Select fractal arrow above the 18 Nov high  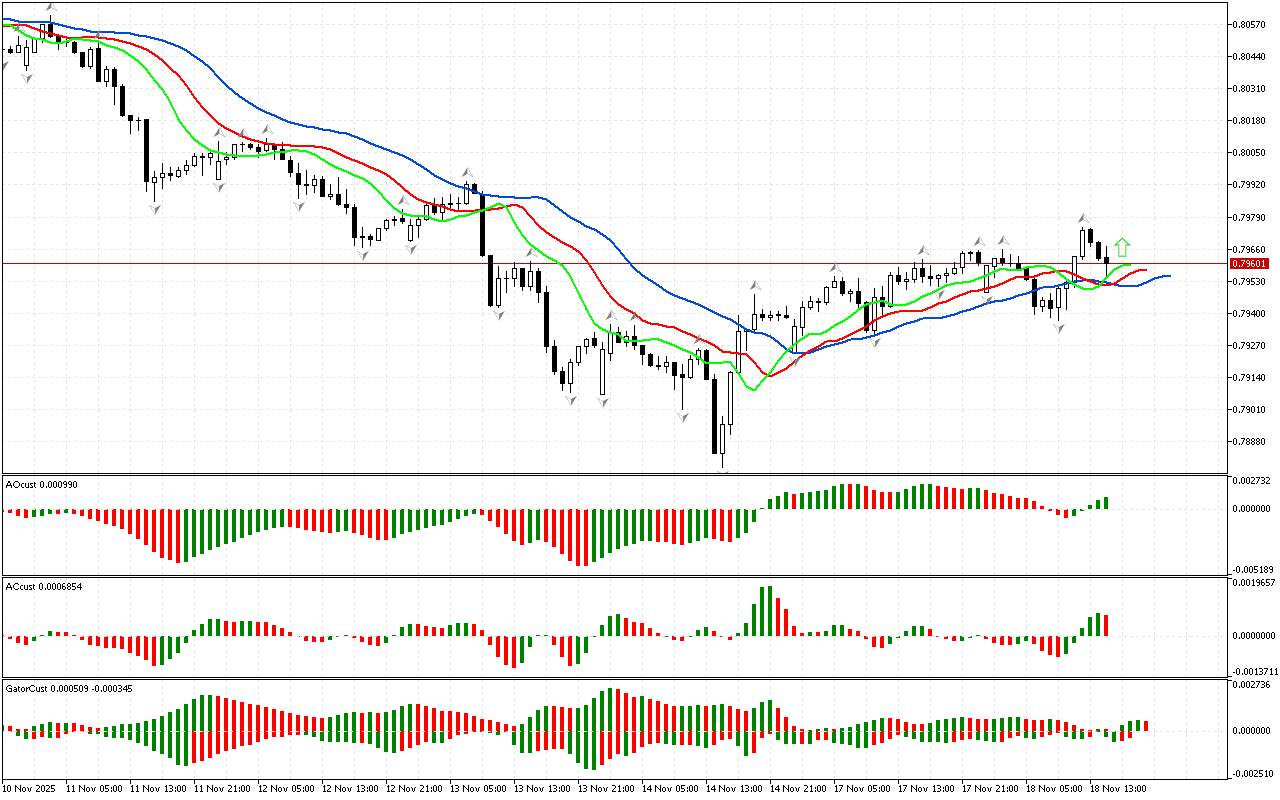[x=1082, y=218]
